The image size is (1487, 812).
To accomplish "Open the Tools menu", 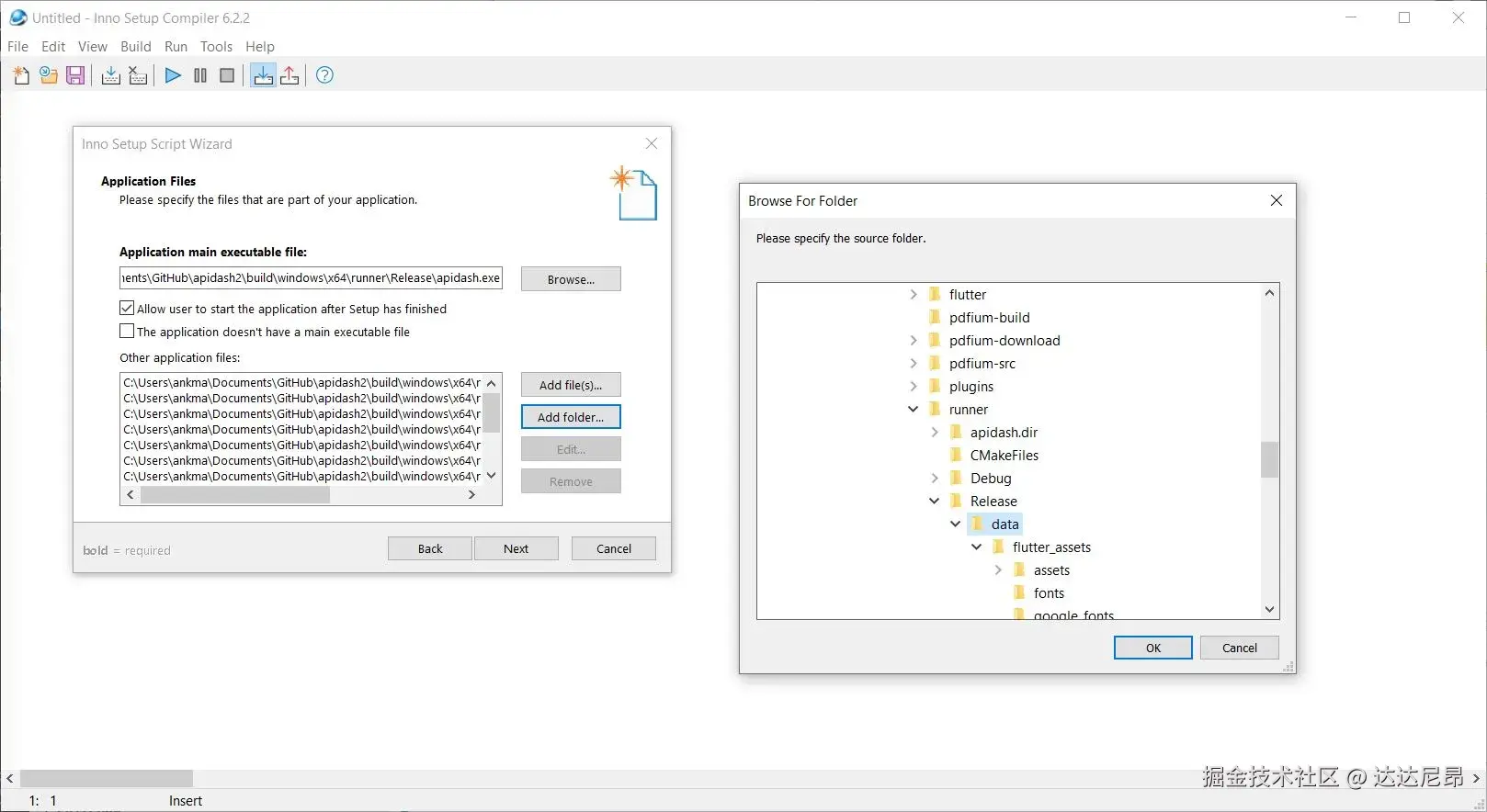I will [x=216, y=46].
